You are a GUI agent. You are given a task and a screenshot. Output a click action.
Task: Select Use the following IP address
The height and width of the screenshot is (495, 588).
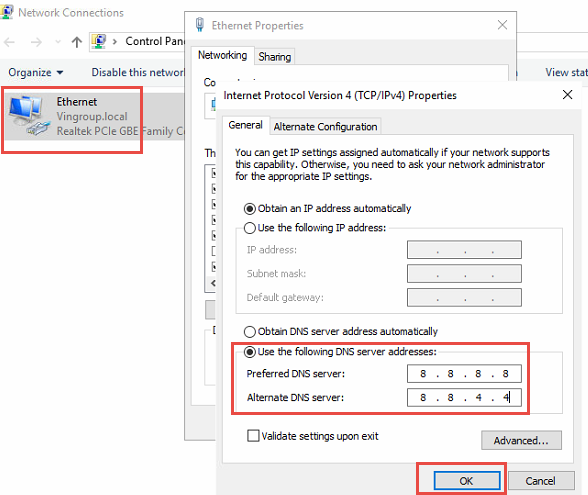(x=315, y=228)
